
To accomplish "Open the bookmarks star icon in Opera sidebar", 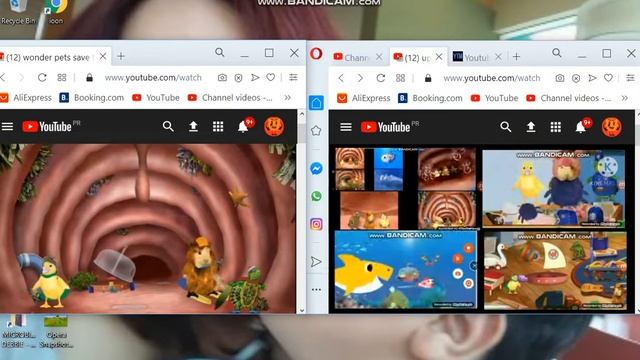I will (316, 131).
